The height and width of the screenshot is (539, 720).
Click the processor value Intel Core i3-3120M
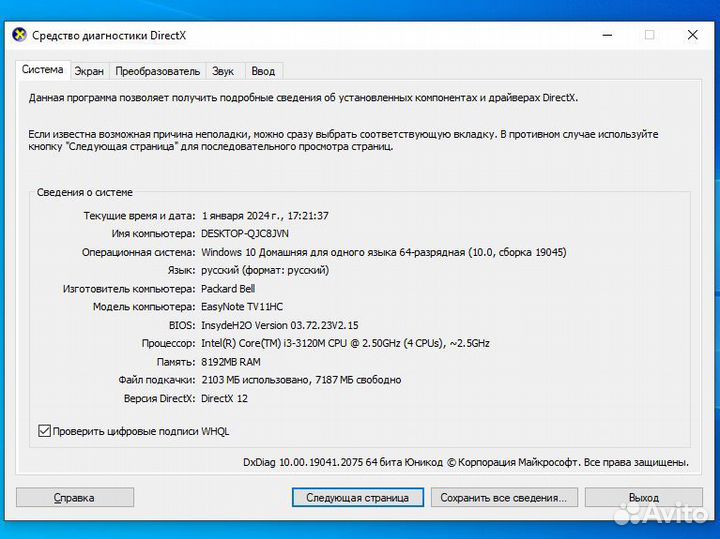point(345,343)
